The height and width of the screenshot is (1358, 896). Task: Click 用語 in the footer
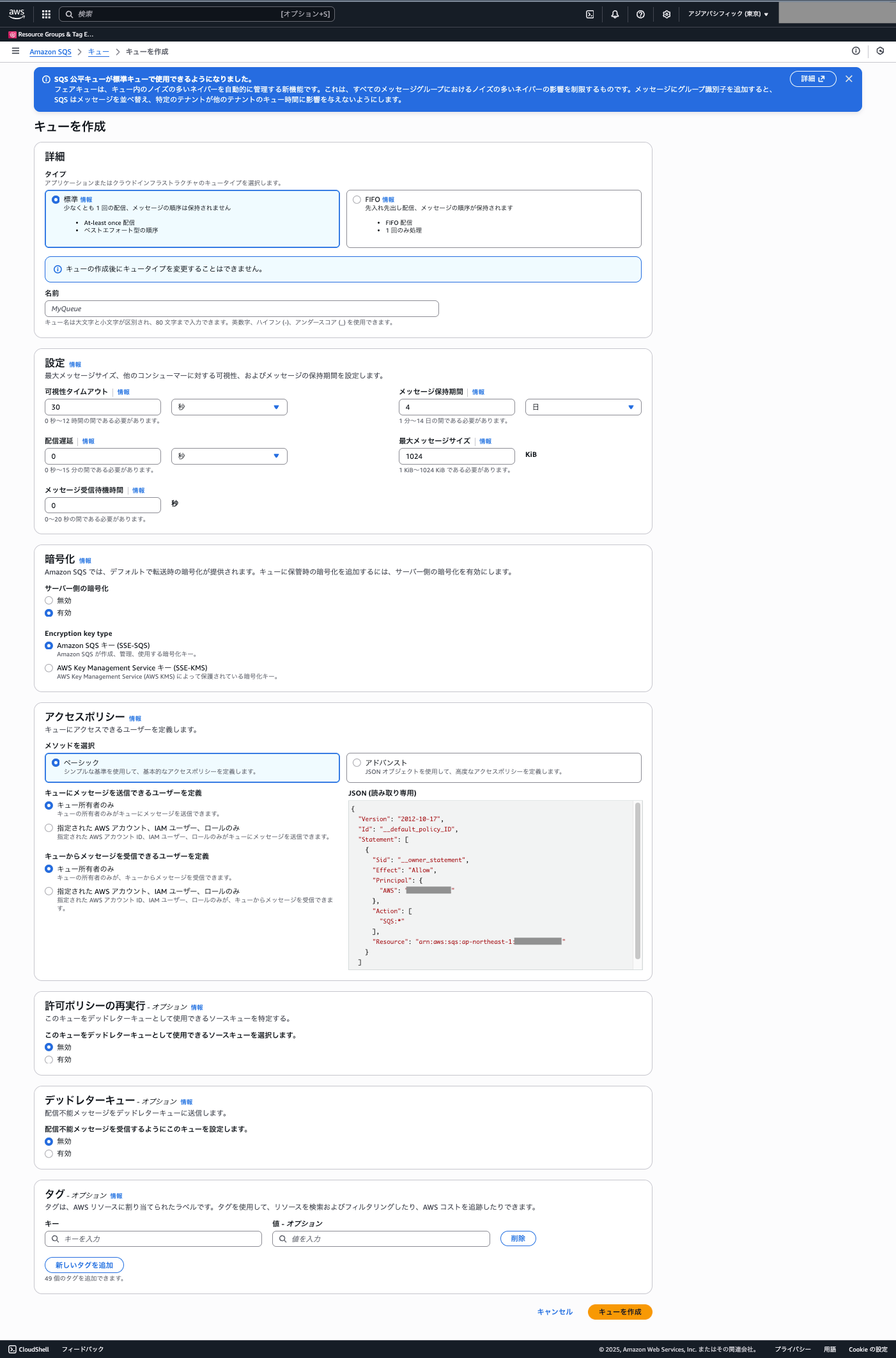(830, 1349)
